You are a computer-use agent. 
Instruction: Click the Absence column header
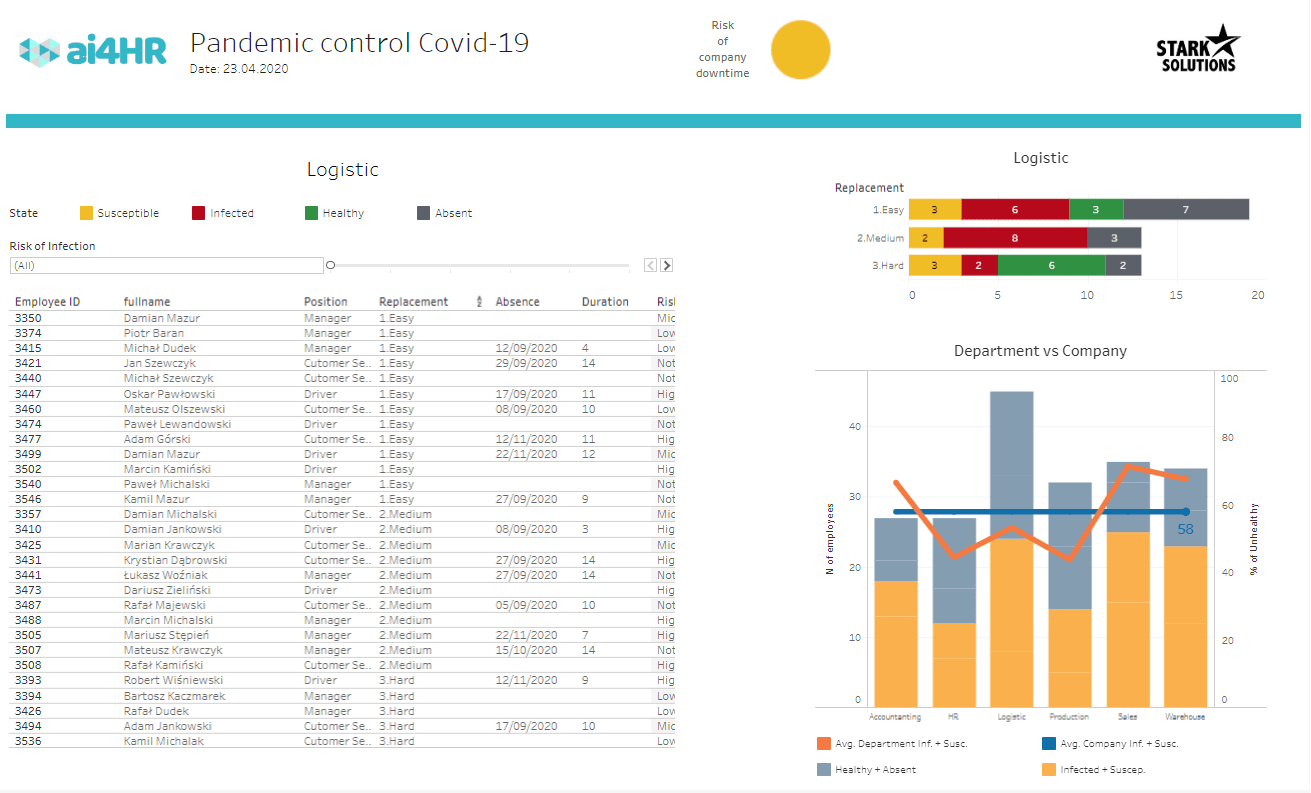click(x=517, y=302)
